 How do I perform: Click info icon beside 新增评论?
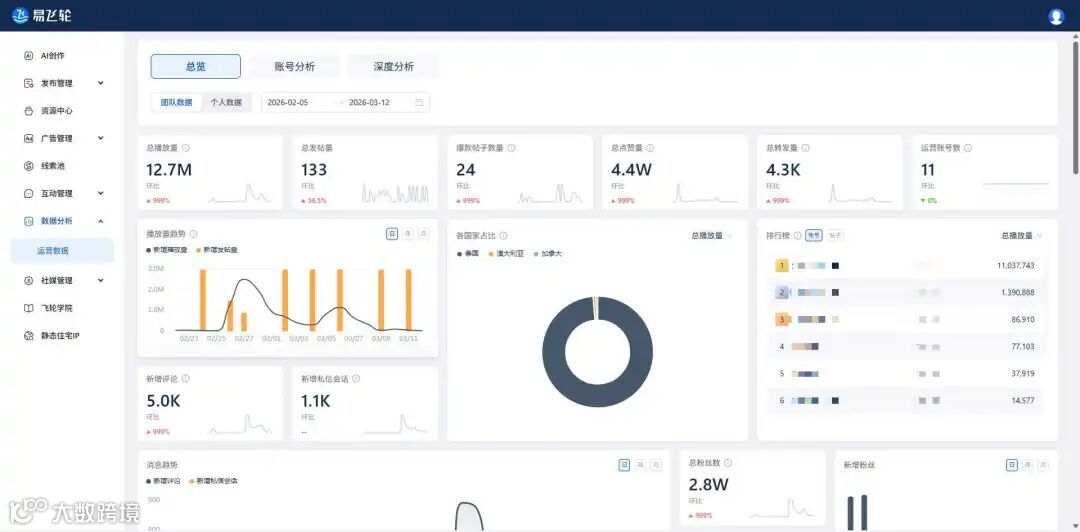(186, 378)
